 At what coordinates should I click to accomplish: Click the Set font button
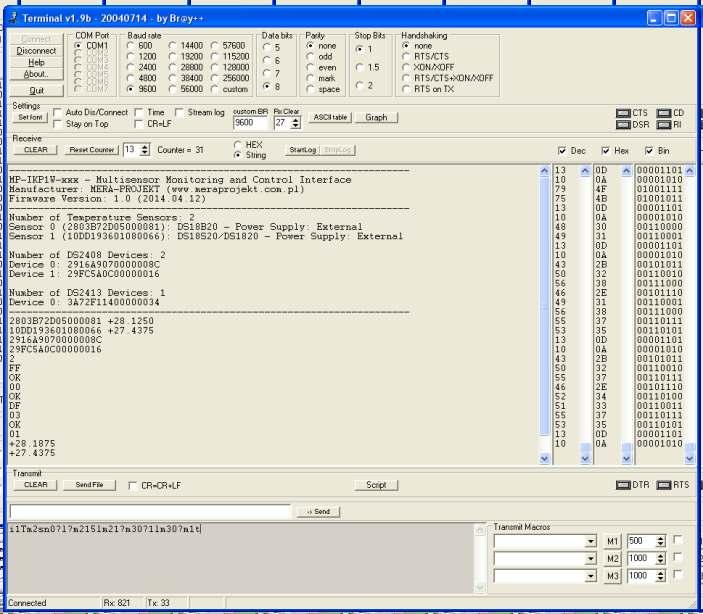(30, 118)
